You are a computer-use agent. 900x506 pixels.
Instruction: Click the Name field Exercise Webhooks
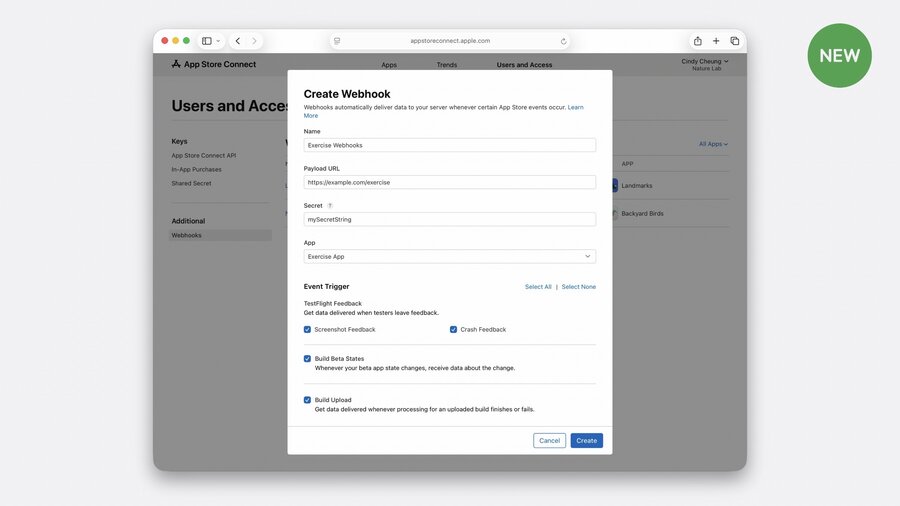[x=449, y=145]
